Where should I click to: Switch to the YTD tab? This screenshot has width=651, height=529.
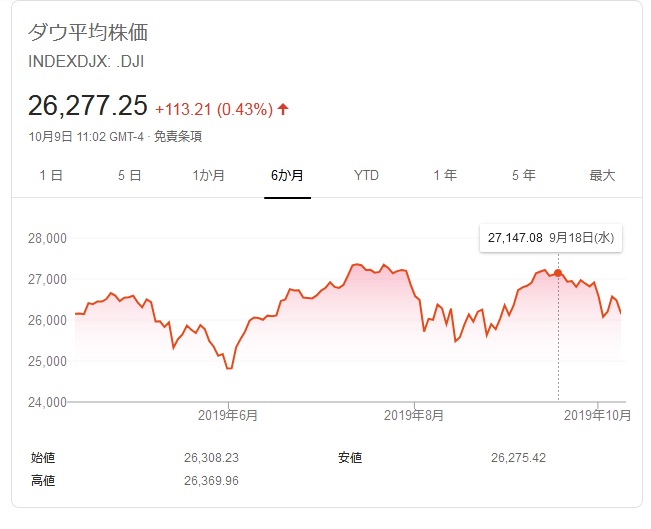coord(366,175)
